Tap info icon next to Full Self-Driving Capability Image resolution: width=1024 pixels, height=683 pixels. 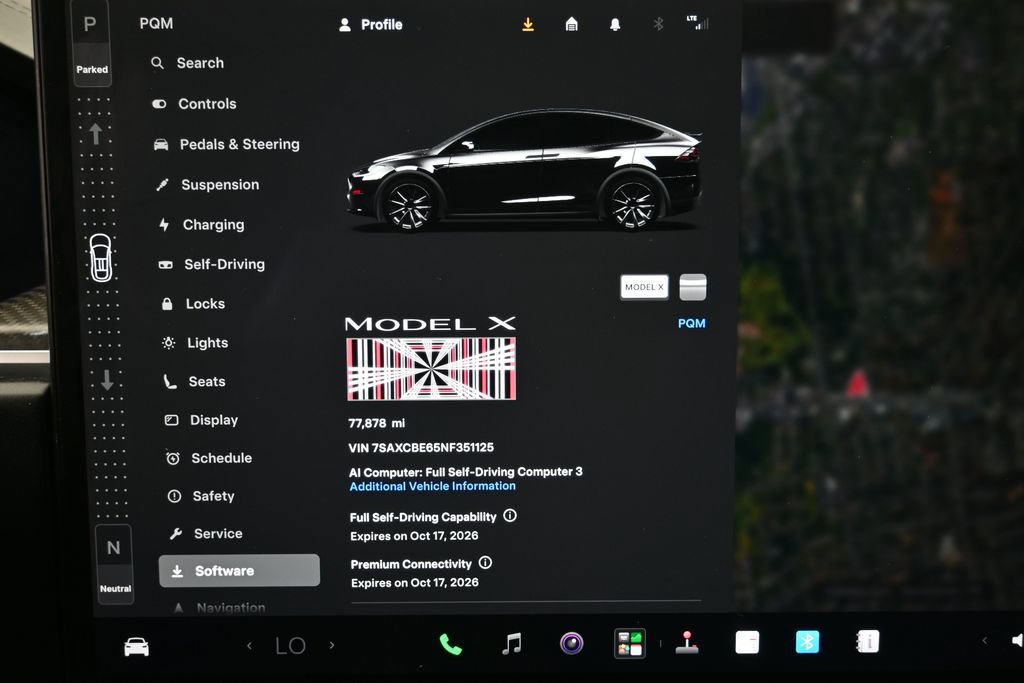pyautogui.click(x=510, y=516)
